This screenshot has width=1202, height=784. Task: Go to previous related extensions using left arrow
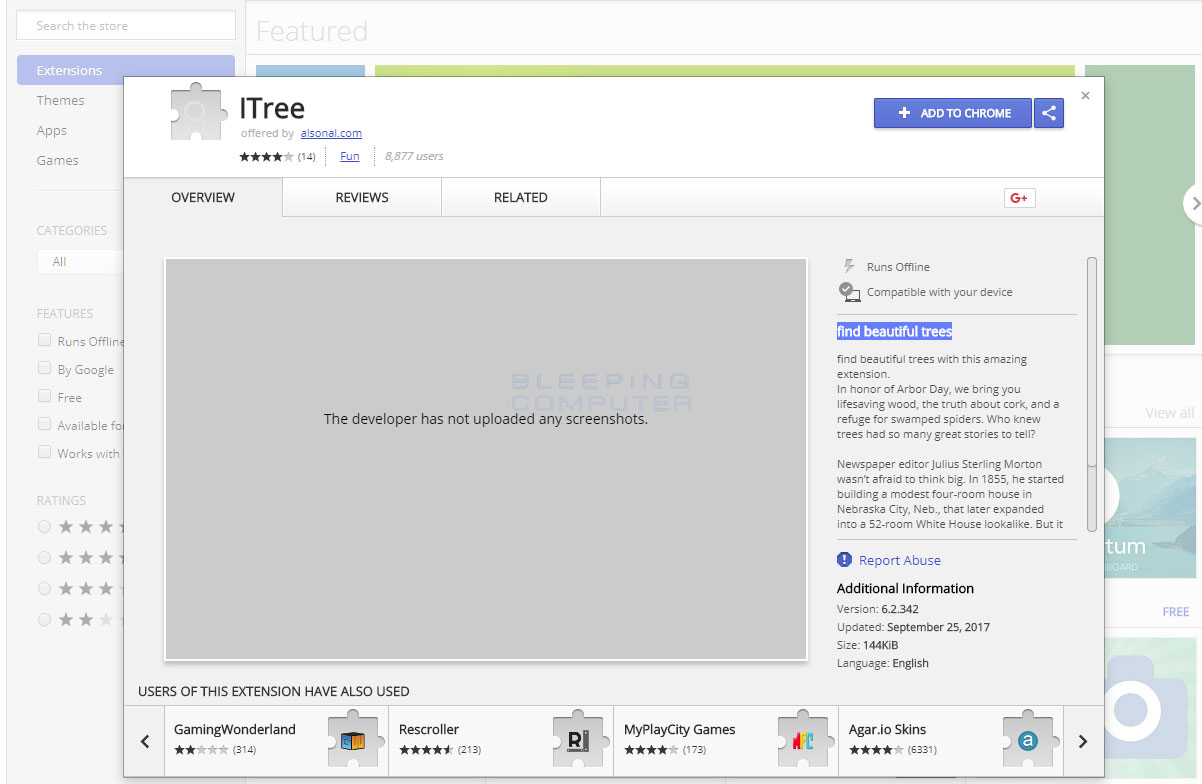[x=145, y=741]
